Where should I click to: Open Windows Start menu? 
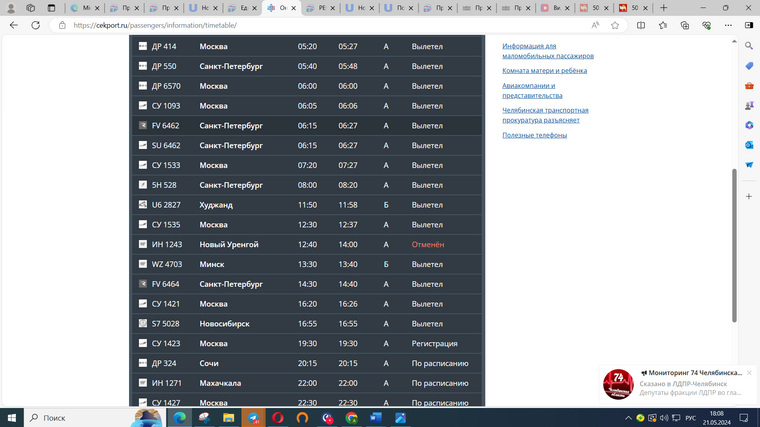point(12,418)
